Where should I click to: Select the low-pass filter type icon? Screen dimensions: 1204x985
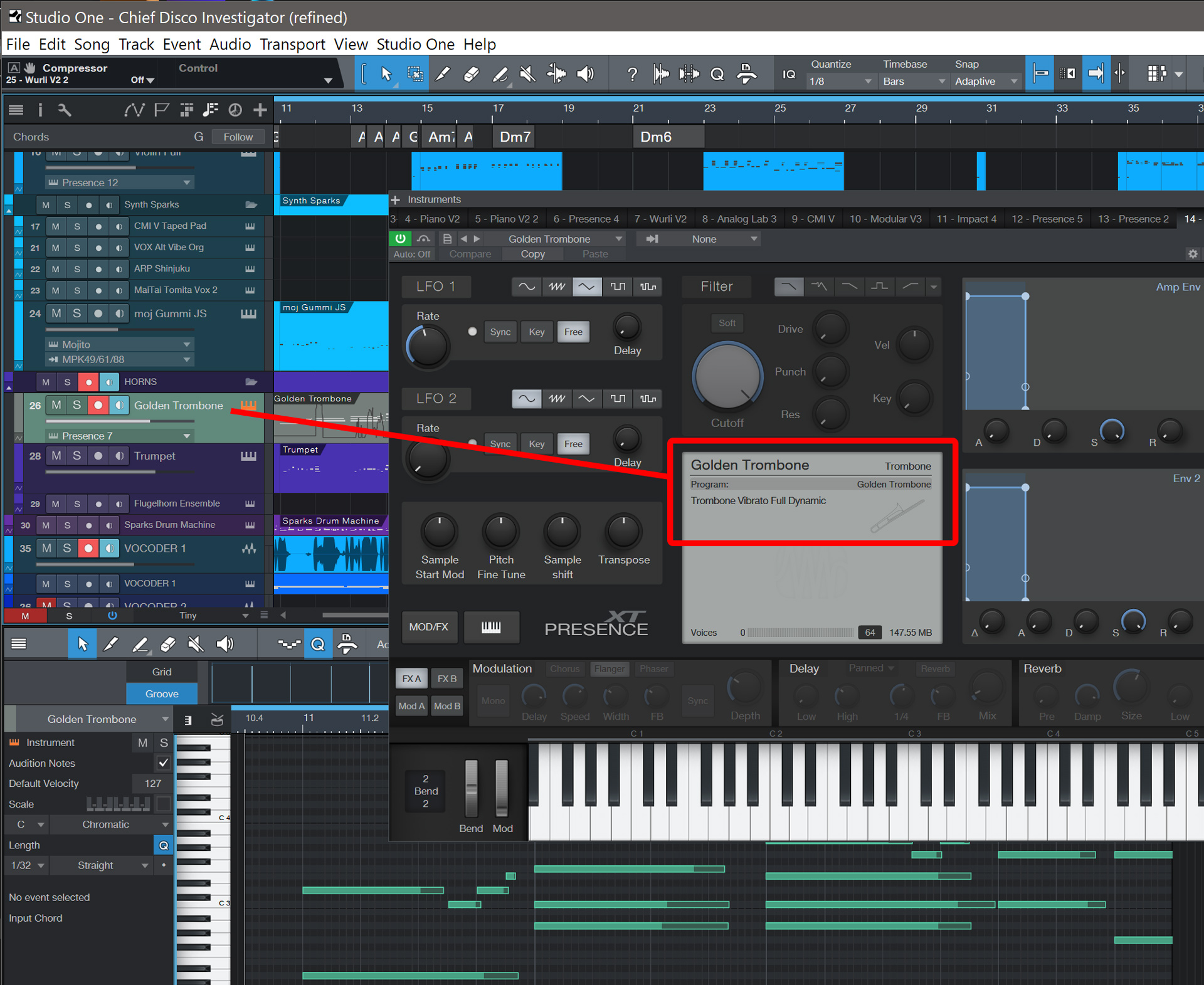(x=788, y=287)
